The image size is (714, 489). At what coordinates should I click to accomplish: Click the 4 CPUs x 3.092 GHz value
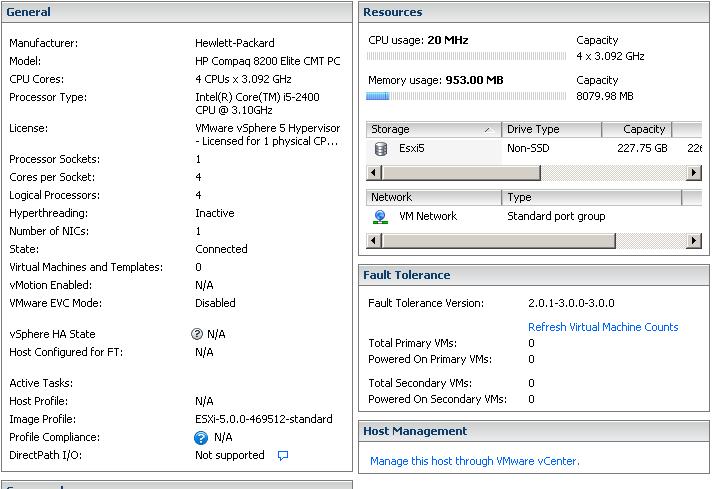click(243, 79)
